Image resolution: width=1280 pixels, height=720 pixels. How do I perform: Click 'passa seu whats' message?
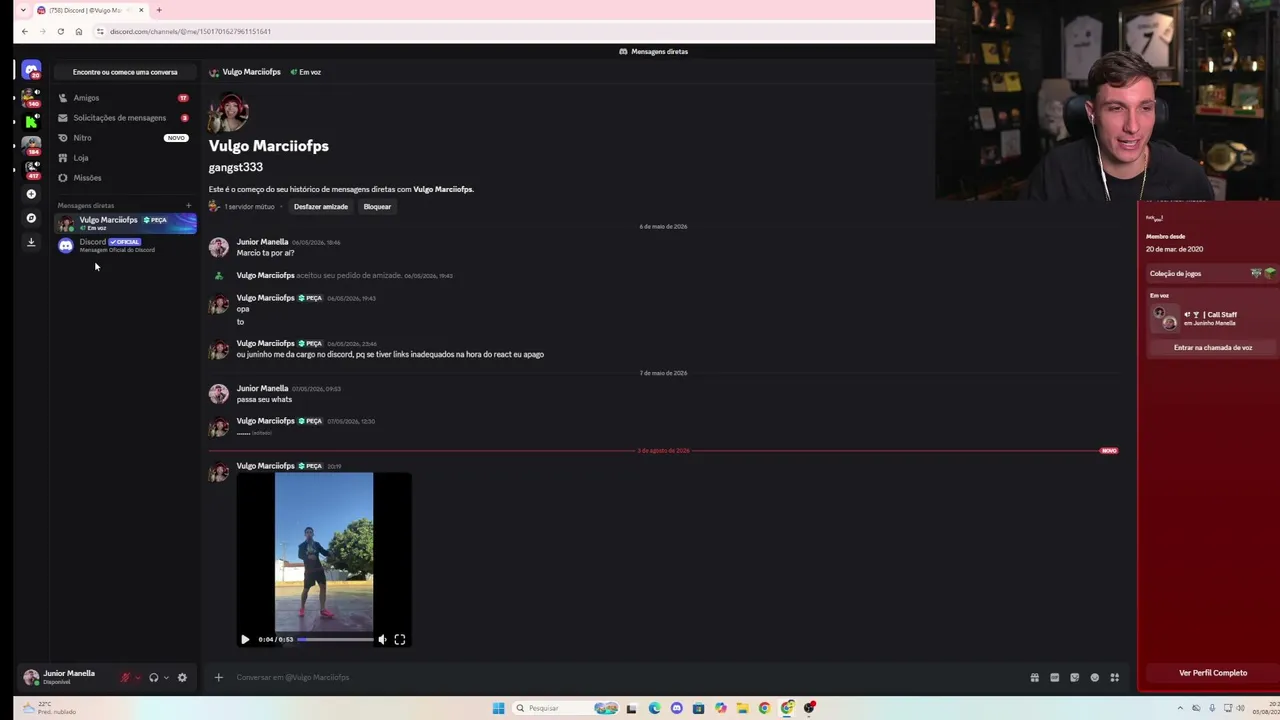click(264, 400)
